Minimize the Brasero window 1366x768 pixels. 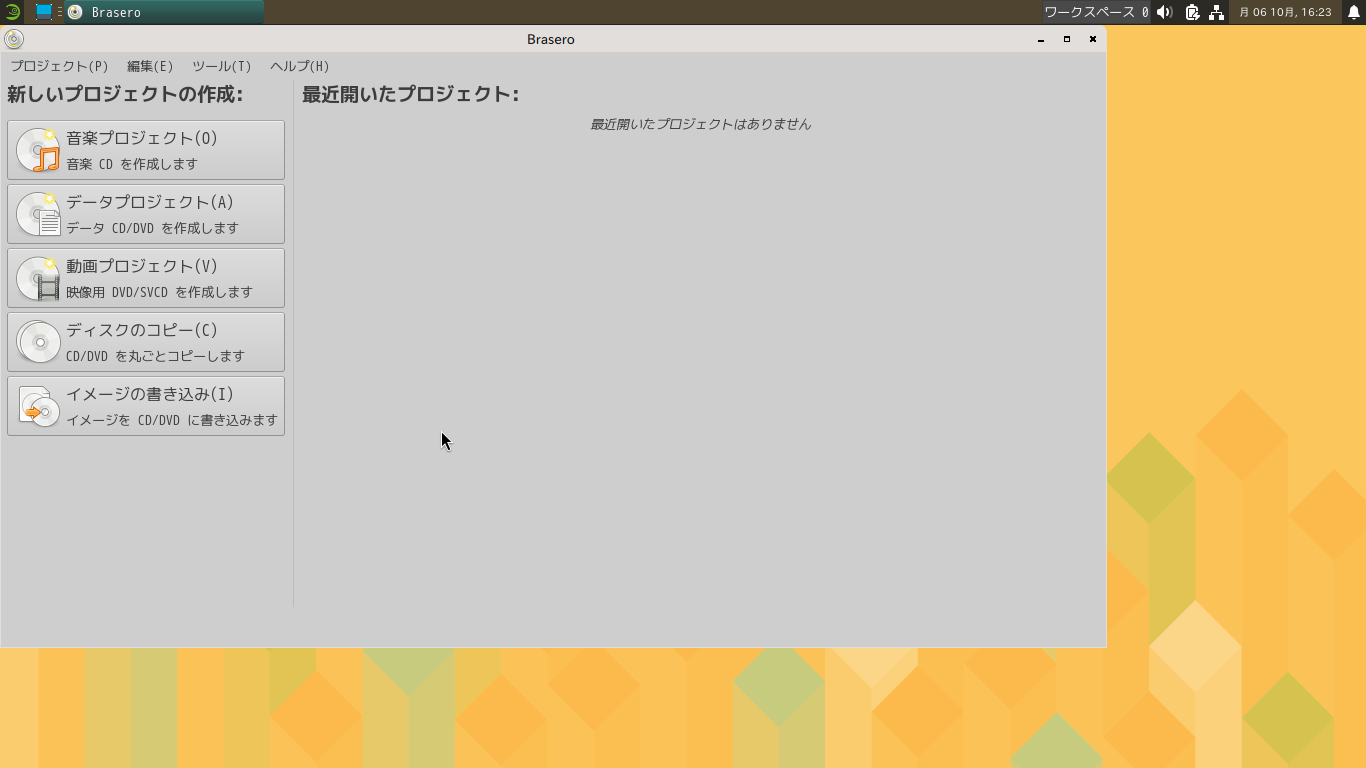point(1041,39)
